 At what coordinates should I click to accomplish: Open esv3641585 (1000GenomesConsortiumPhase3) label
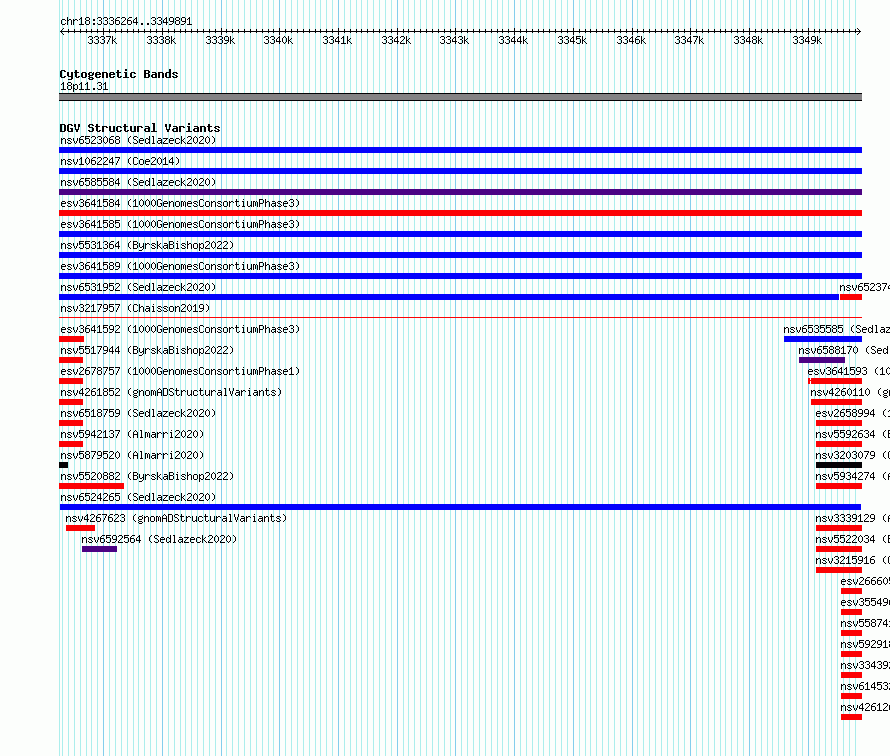(180, 224)
